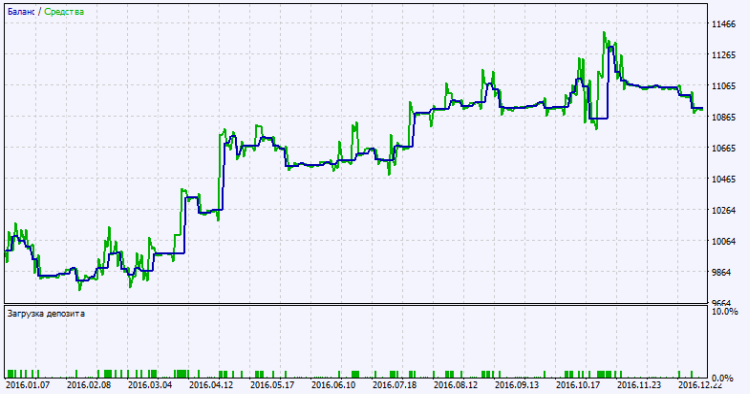
Task: Click the 10.0% deposit load label
Action: [725, 312]
